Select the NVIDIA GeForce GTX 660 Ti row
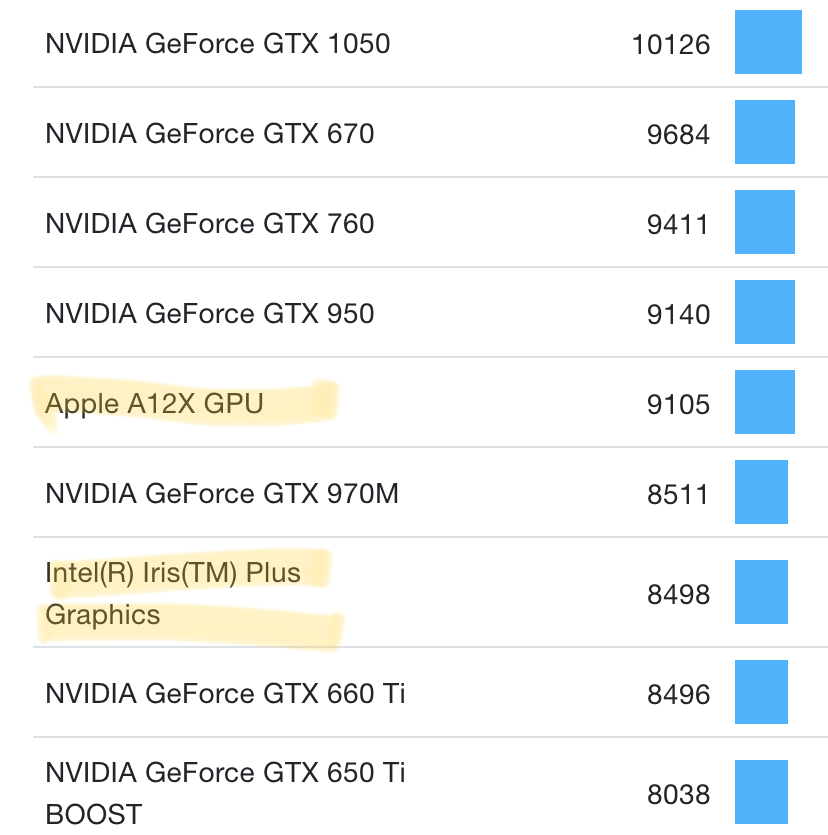This screenshot has width=828, height=835. tap(225, 693)
